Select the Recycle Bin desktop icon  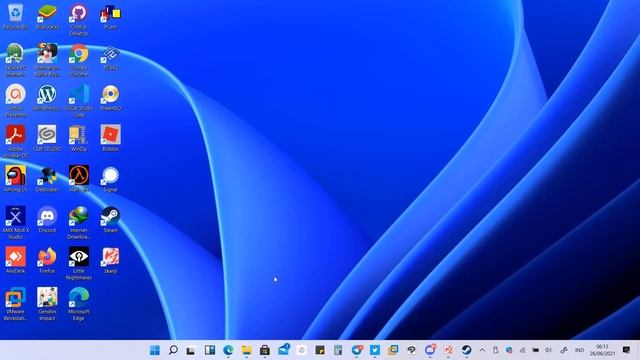(16, 16)
